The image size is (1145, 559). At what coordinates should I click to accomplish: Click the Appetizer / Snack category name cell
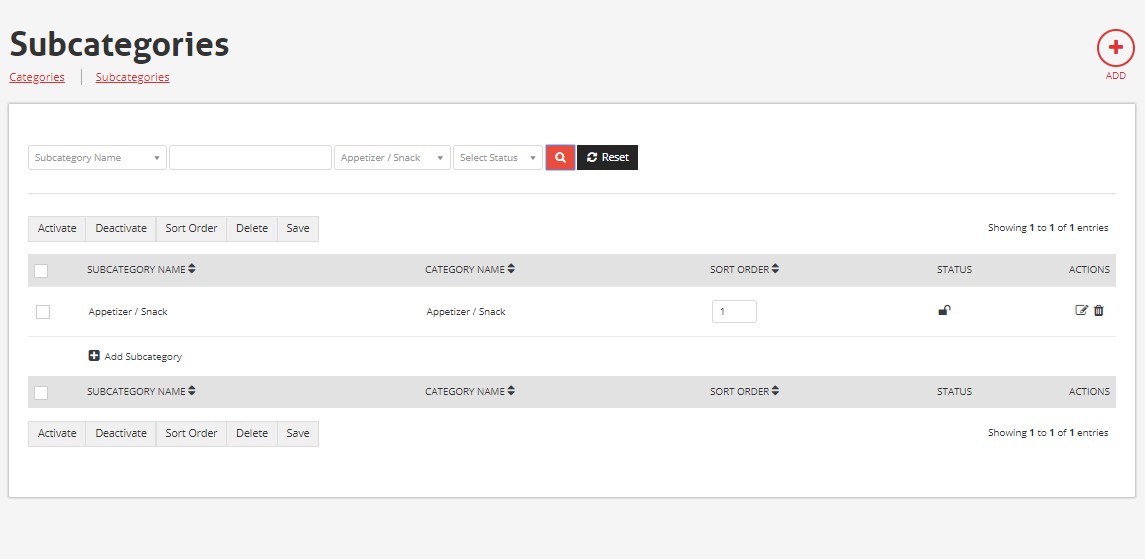[466, 312]
